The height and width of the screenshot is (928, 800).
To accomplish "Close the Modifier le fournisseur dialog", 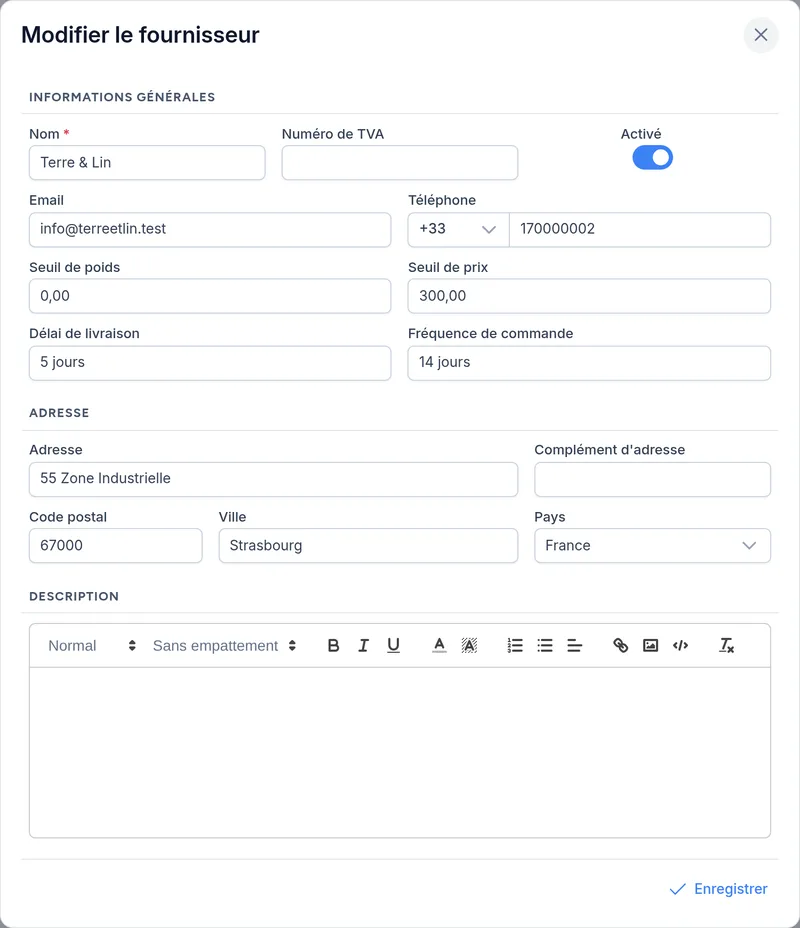I will 761,35.
